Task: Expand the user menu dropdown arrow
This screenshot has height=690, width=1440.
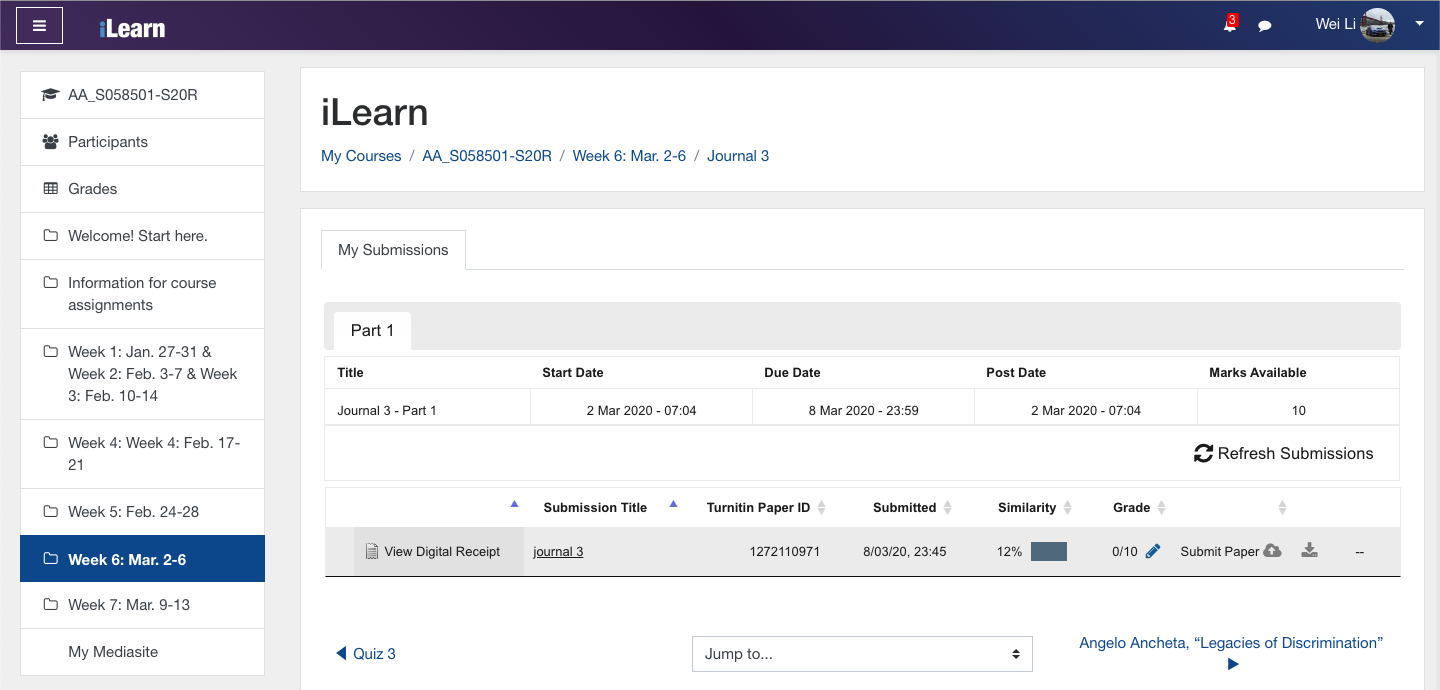Action: click(1419, 24)
